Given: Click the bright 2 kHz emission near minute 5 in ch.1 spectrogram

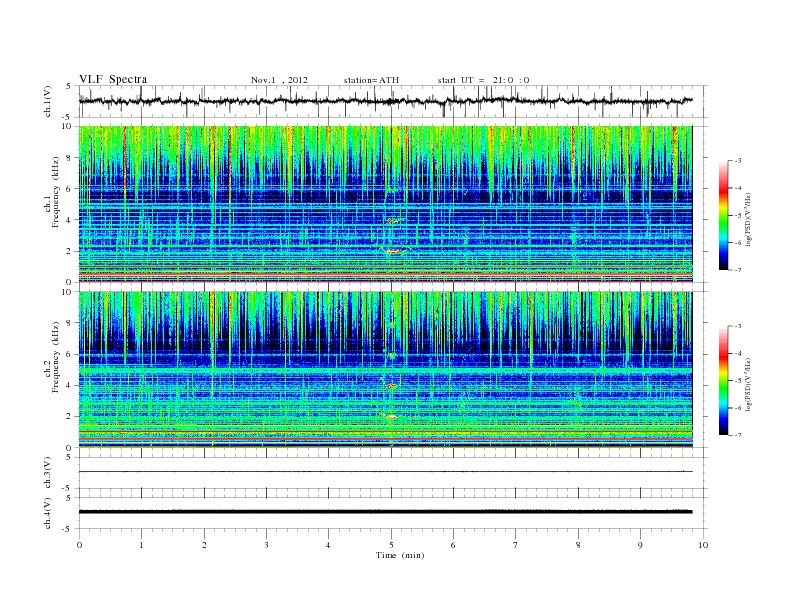Looking at the screenshot, I should 394,250.
